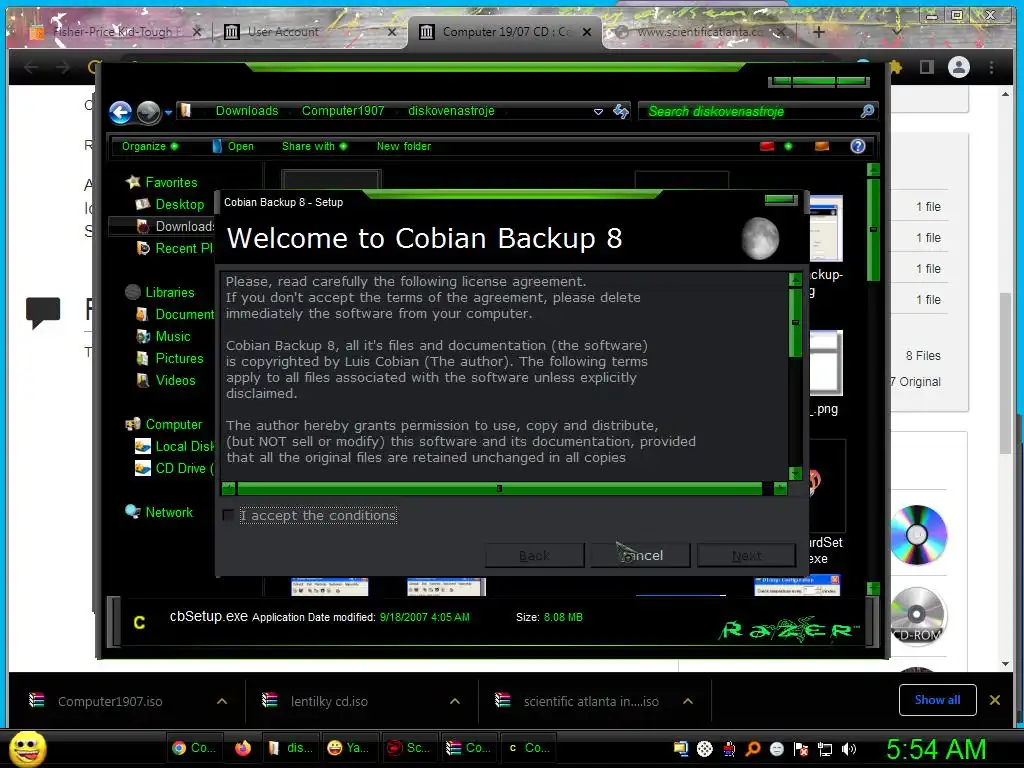Click the Downloads breadcrumb in address bar
This screenshot has height=768, width=1024.
tap(247, 111)
